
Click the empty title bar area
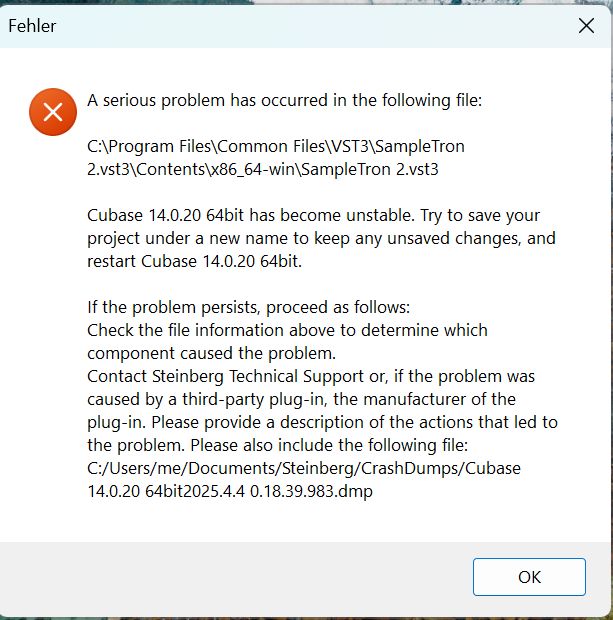point(300,26)
